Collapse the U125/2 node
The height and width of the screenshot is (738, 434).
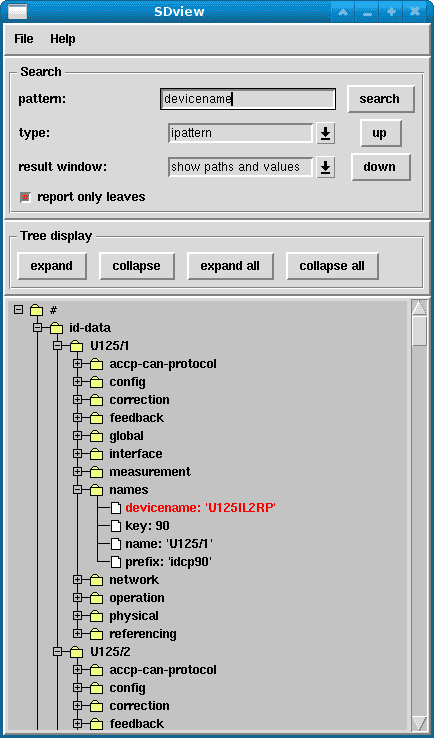[x=57, y=652]
